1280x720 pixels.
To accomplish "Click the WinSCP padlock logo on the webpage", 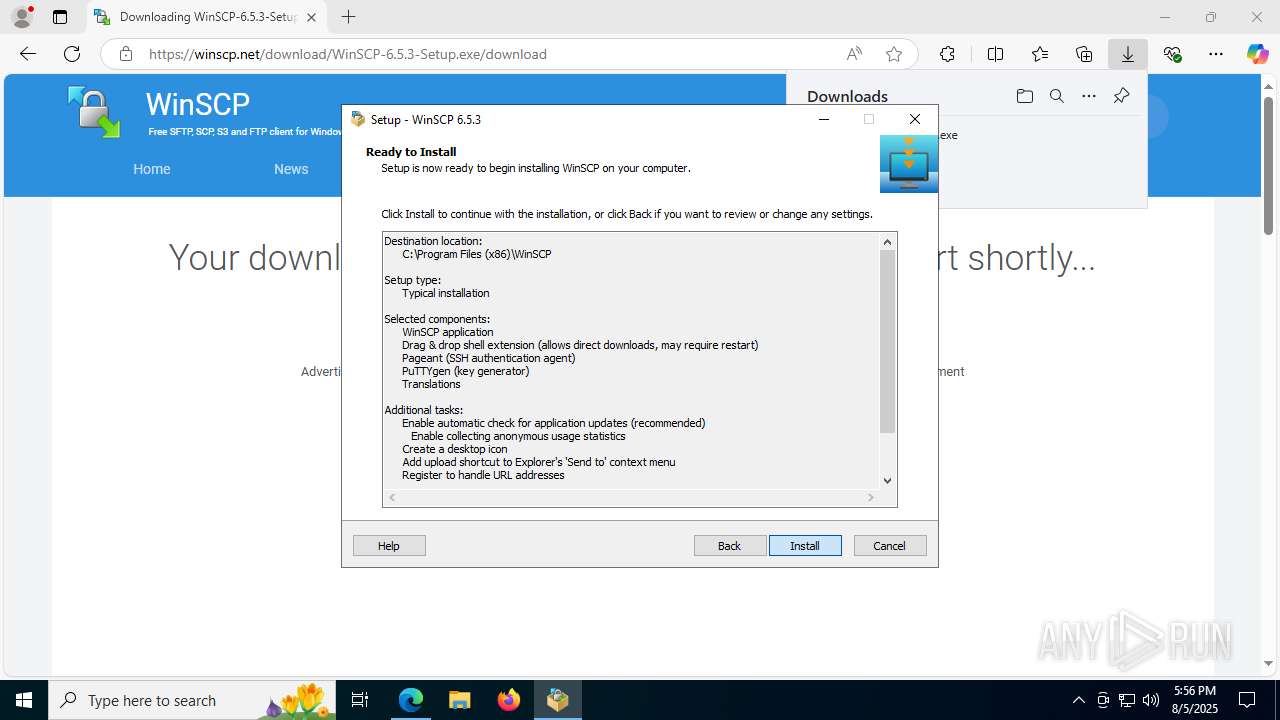I will [94, 112].
